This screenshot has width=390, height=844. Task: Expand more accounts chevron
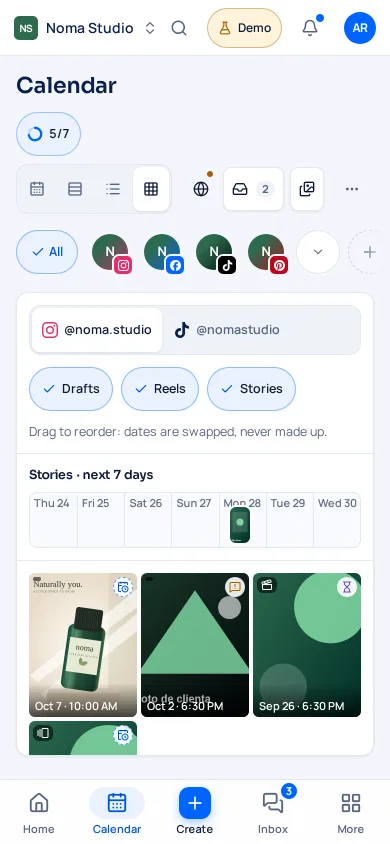click(318, 252)
